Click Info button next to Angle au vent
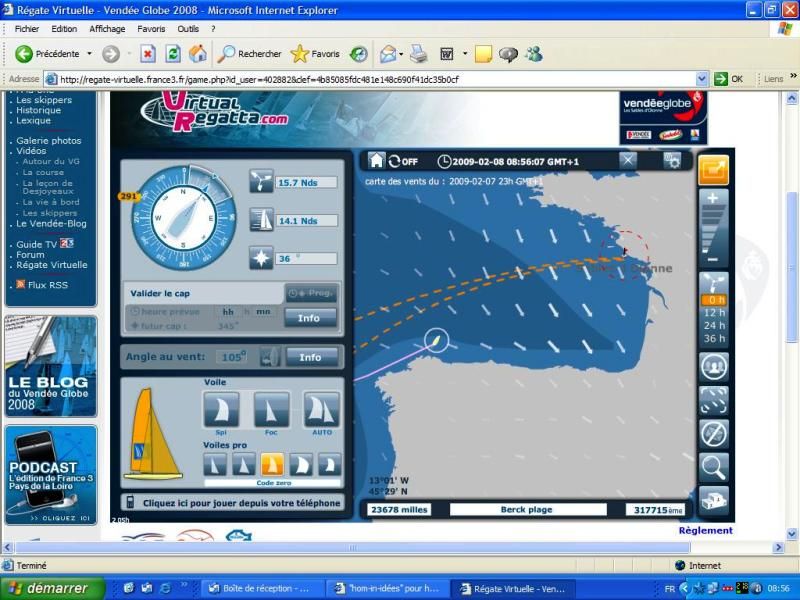The height and width of the screenshot is (600, 800). (x=310, y=357)
